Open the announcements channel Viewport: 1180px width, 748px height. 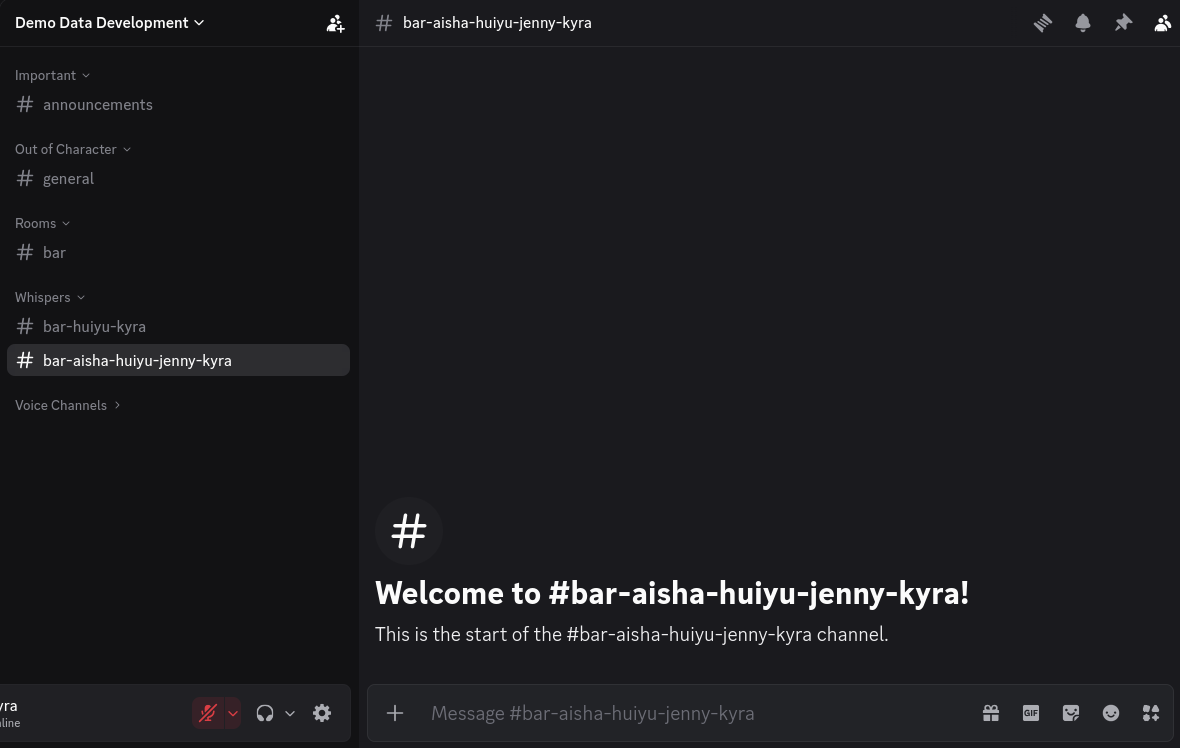[x=178, y=105]
